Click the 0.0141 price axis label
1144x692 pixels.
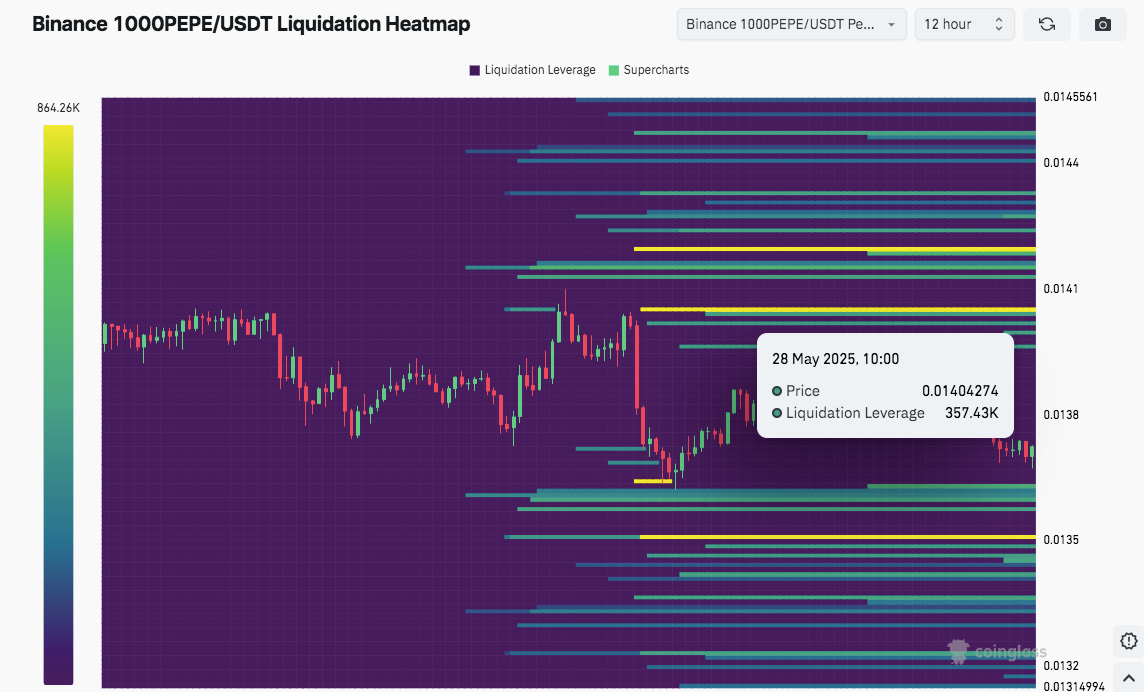(x=1061, y=289)
